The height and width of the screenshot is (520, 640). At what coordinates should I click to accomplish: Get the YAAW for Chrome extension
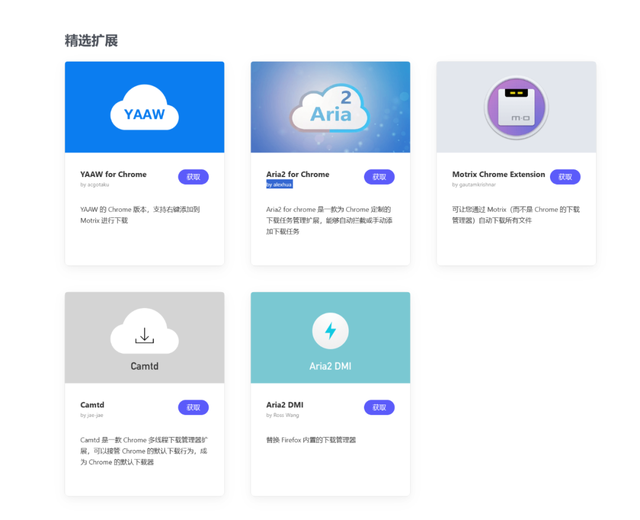point(193,177)
